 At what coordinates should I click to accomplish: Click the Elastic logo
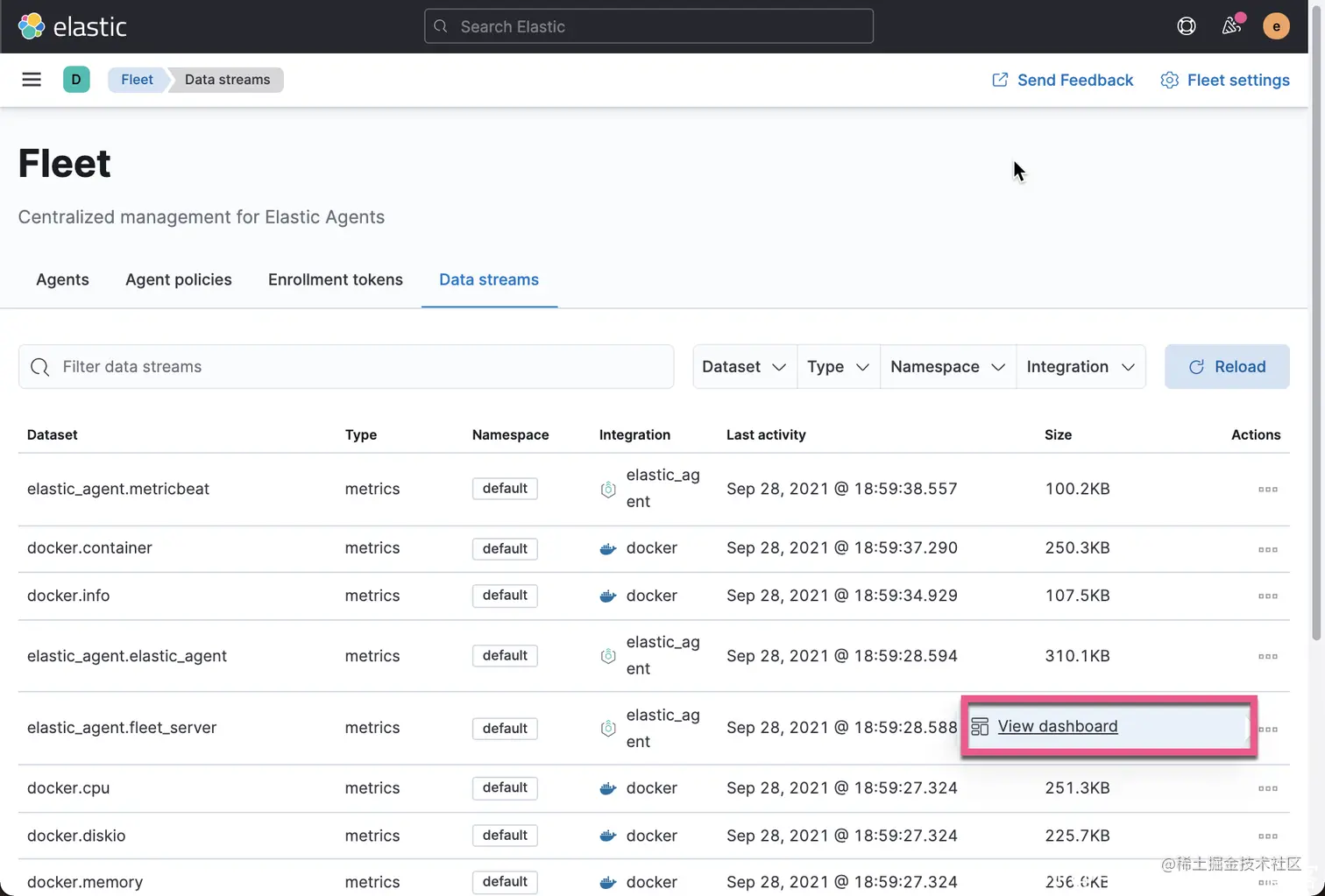pos(72,26)
